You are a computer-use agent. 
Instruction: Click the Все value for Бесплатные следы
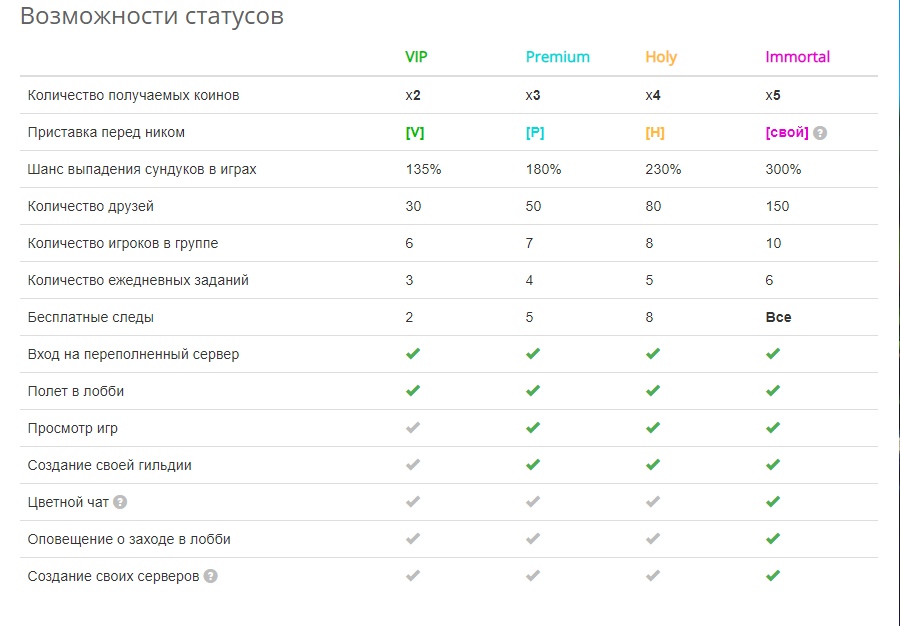778,317
